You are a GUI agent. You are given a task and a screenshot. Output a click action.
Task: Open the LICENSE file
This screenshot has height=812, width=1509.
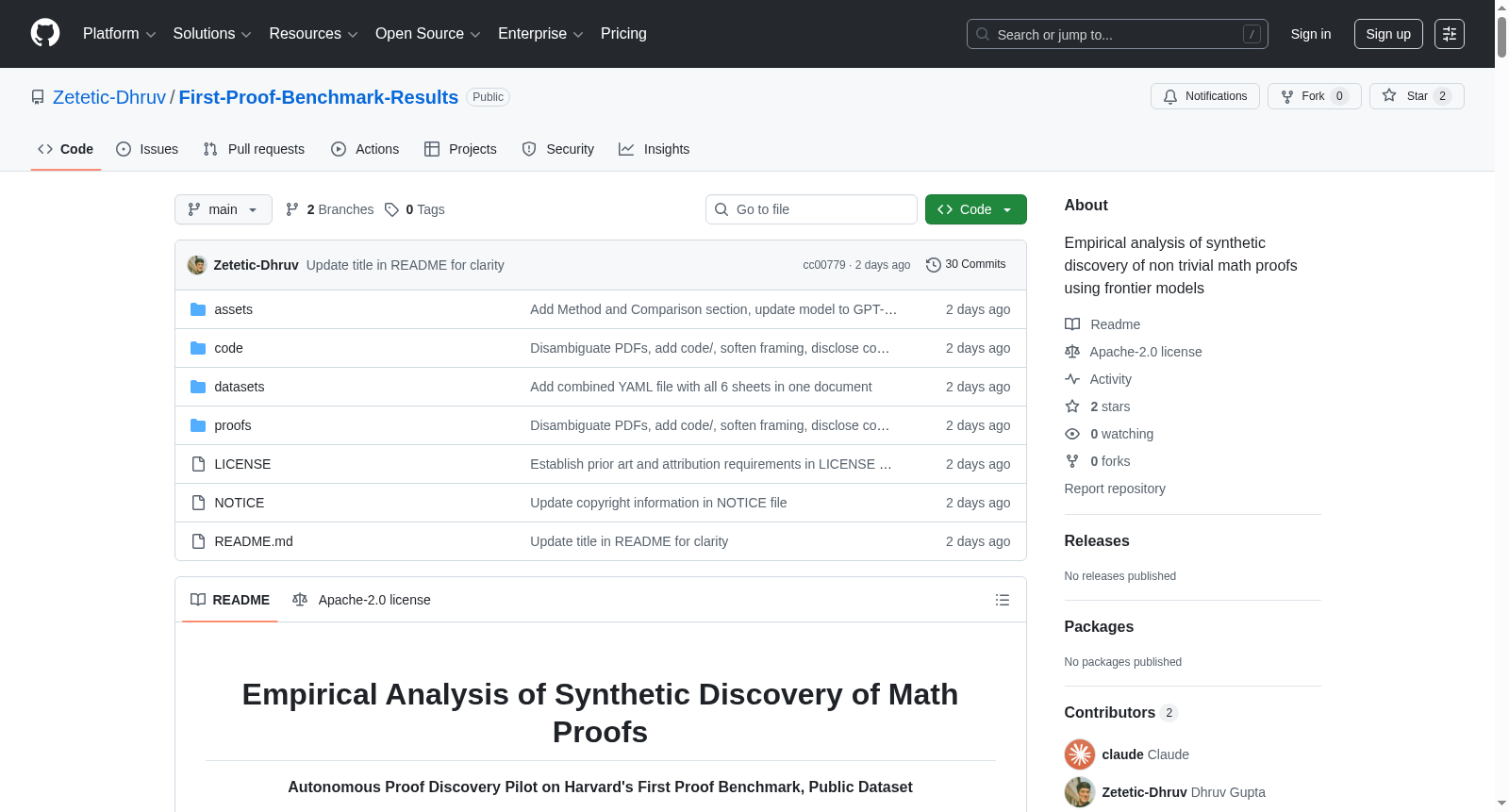[x=242, y=464]
